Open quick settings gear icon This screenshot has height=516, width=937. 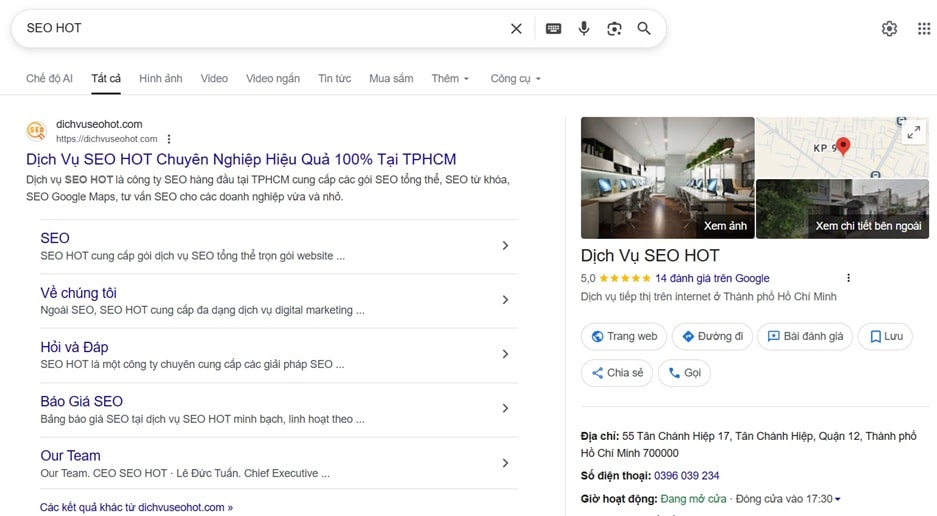[889, 28]
